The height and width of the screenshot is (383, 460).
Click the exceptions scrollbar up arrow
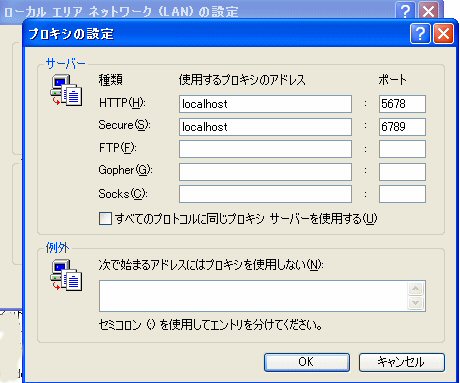tap(416, 289)
